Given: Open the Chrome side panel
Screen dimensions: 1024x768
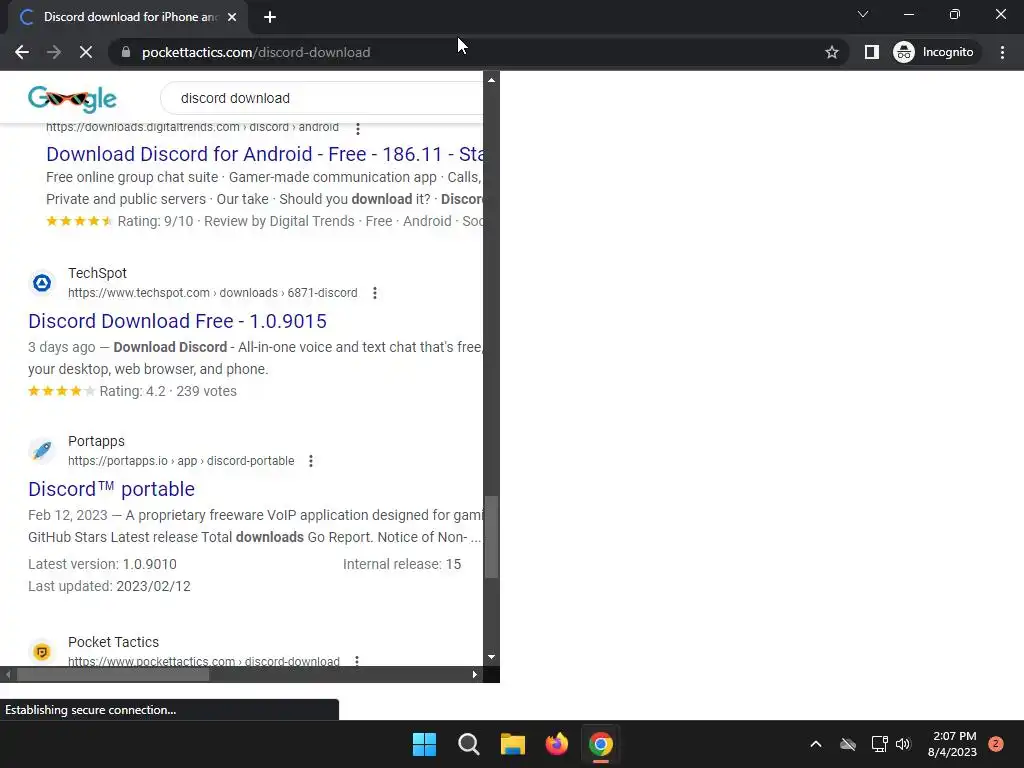Looking at the screenshot, I should [871, 52].
